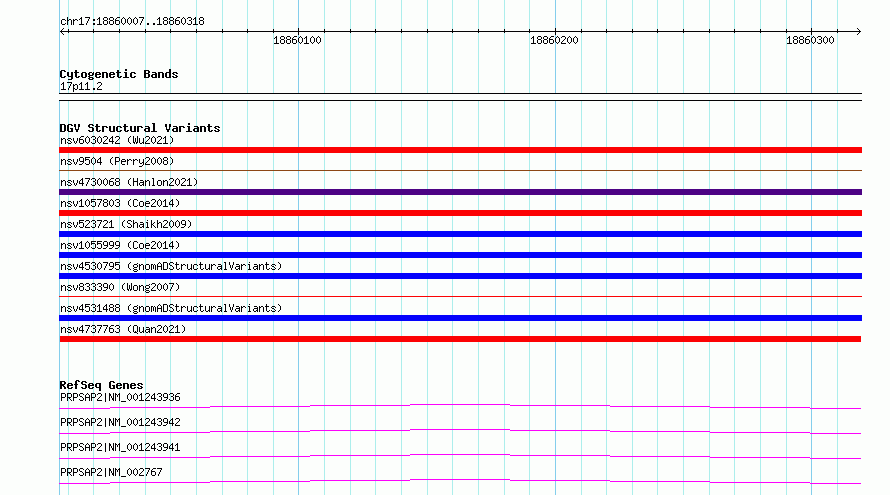Click the 18860200 ruler position label
This screenshot has width=890, height=495.
point(554,40)
